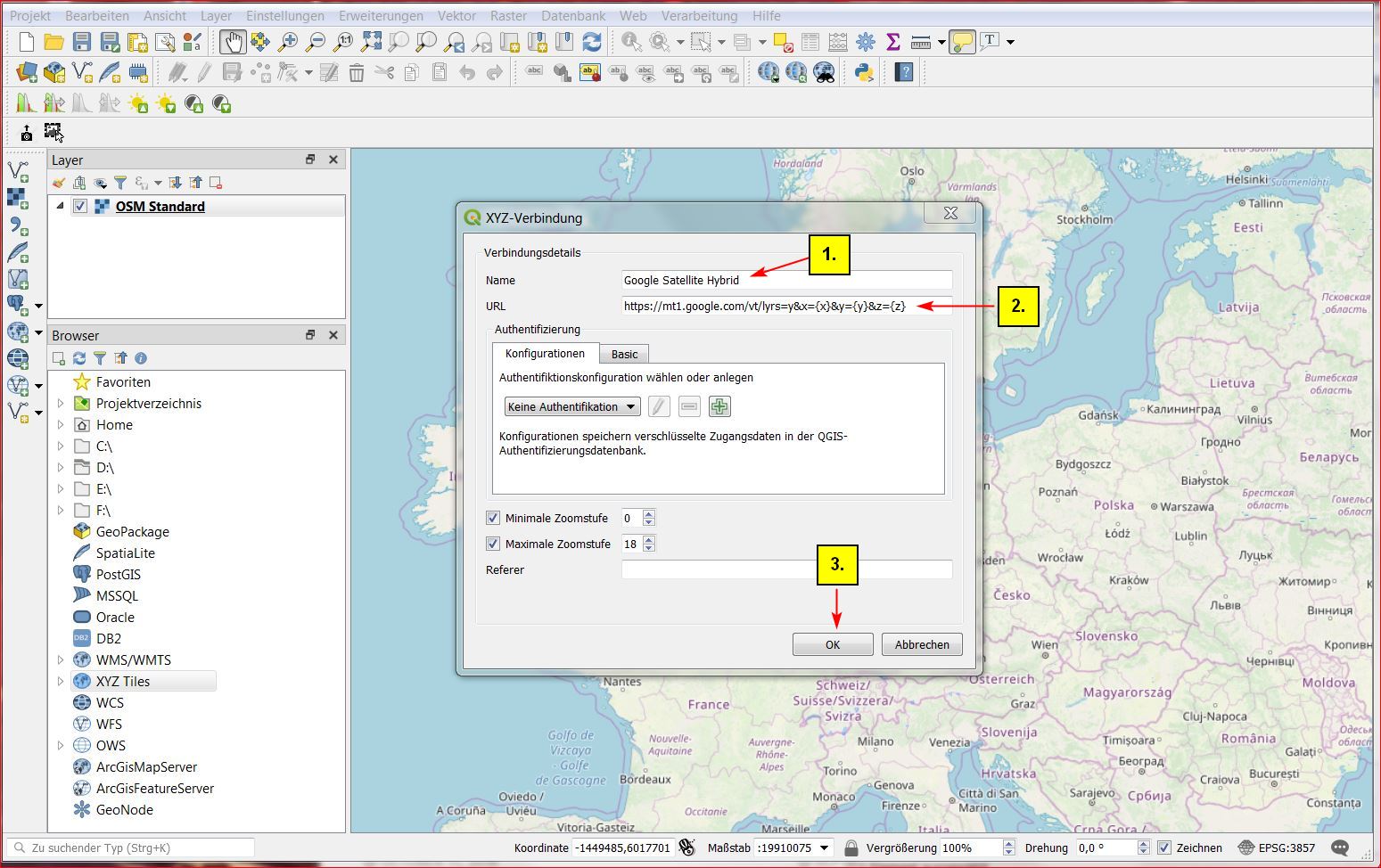Open the Python console icon
This screenshot has height=868, width=1381.
[x=863, y=72]
